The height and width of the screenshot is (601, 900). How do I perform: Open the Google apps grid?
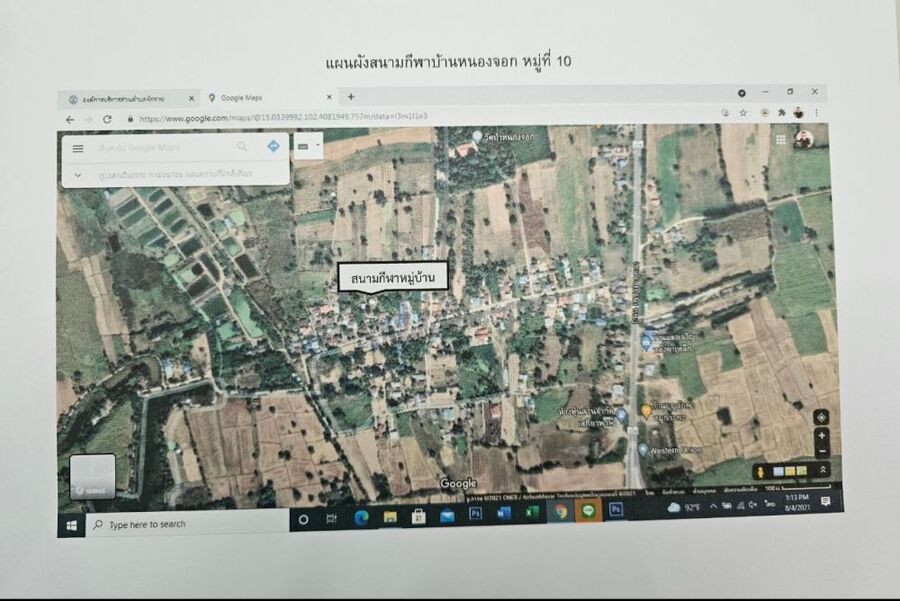coord(780,139)
